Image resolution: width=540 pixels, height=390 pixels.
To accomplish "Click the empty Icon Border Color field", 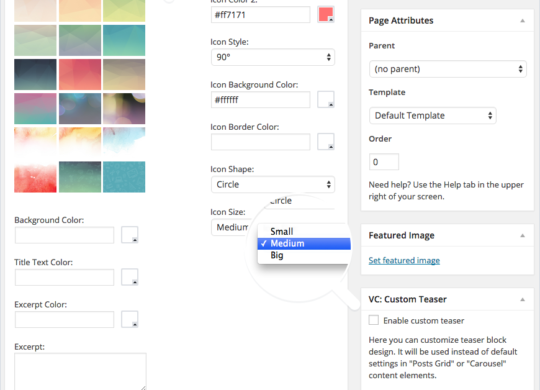I will 260,142.
